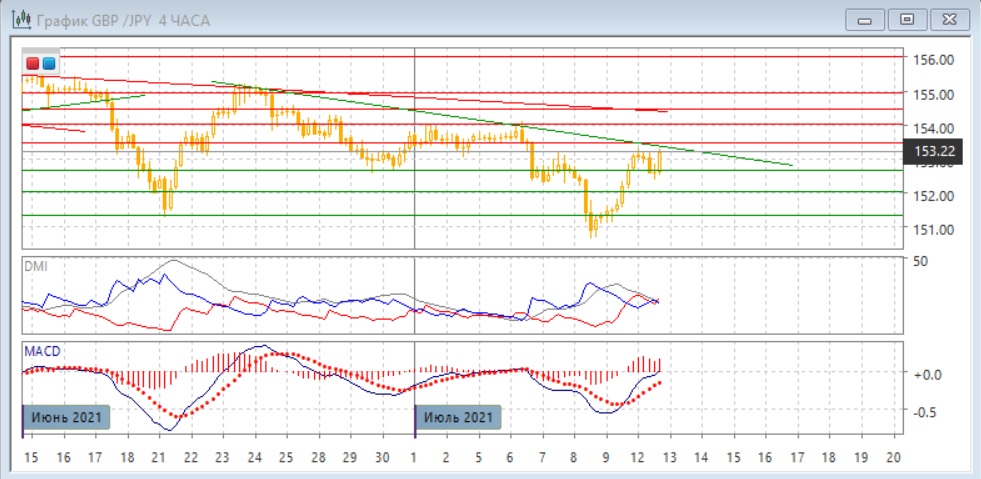Screen dimensions: 981x479
Task: Click the DMI scale value 50
Action: click(921, 260)
